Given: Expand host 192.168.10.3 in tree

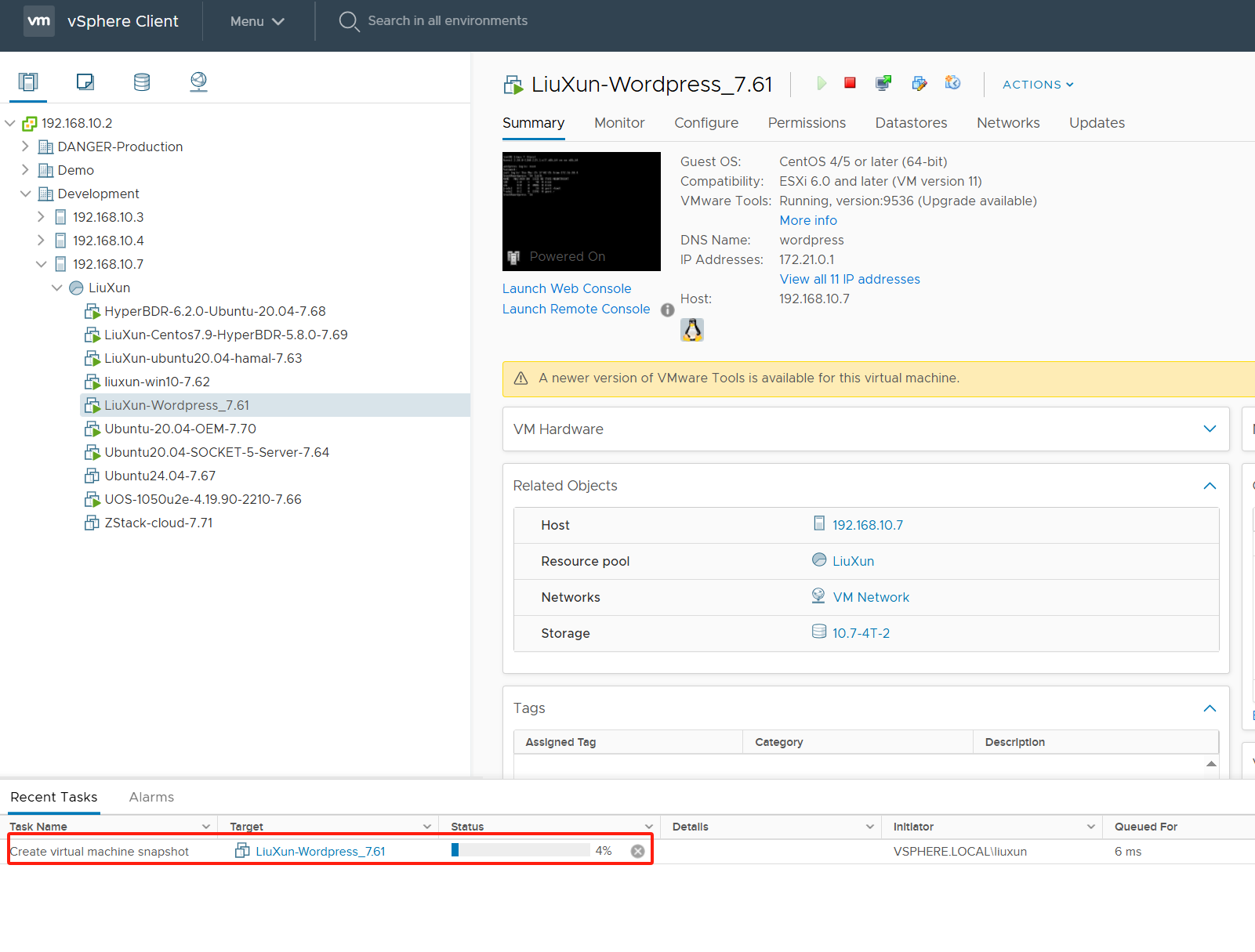Looking at the screenshot, I should click(x=41, y=217).
